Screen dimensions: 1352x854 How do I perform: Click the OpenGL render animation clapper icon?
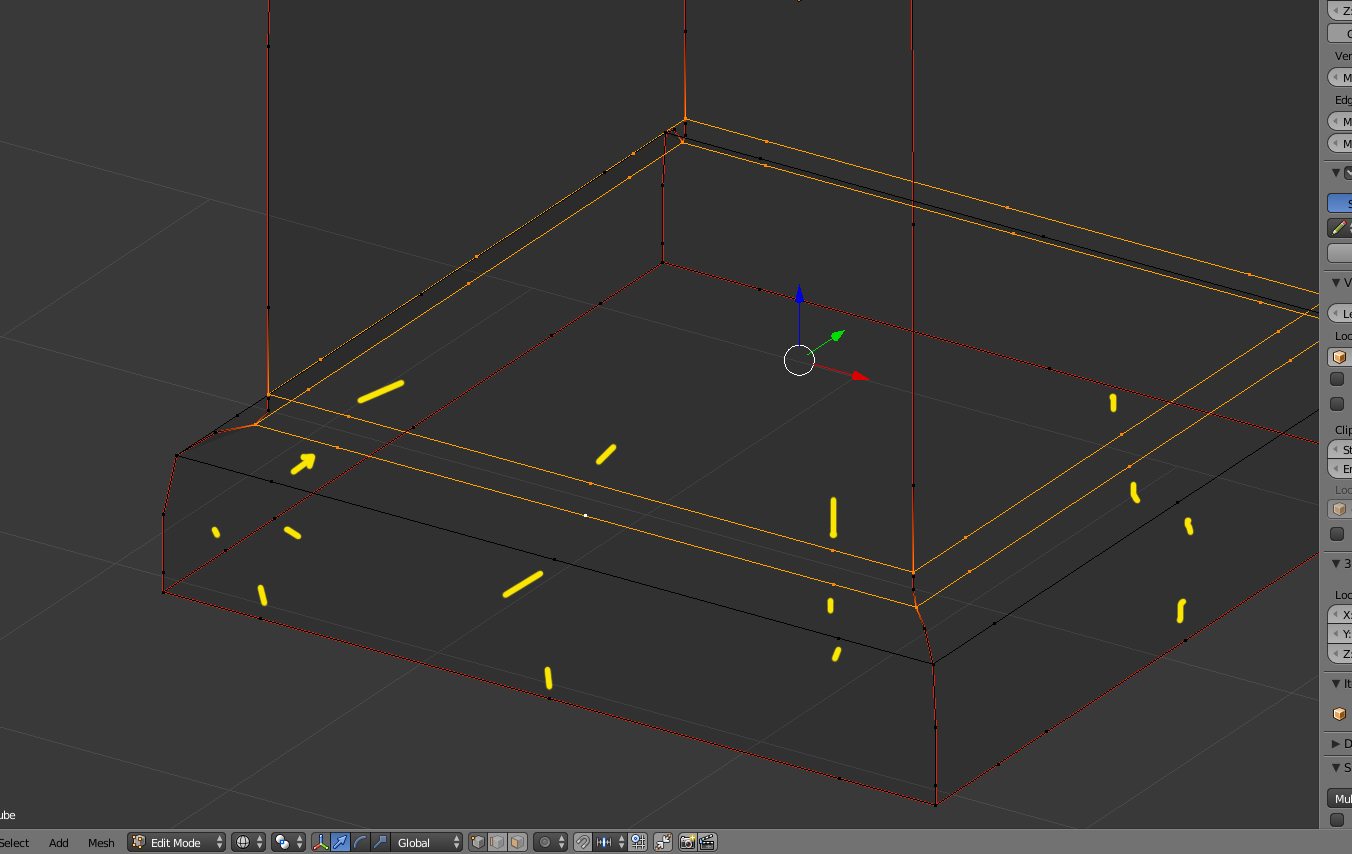(x=708, y=843)
